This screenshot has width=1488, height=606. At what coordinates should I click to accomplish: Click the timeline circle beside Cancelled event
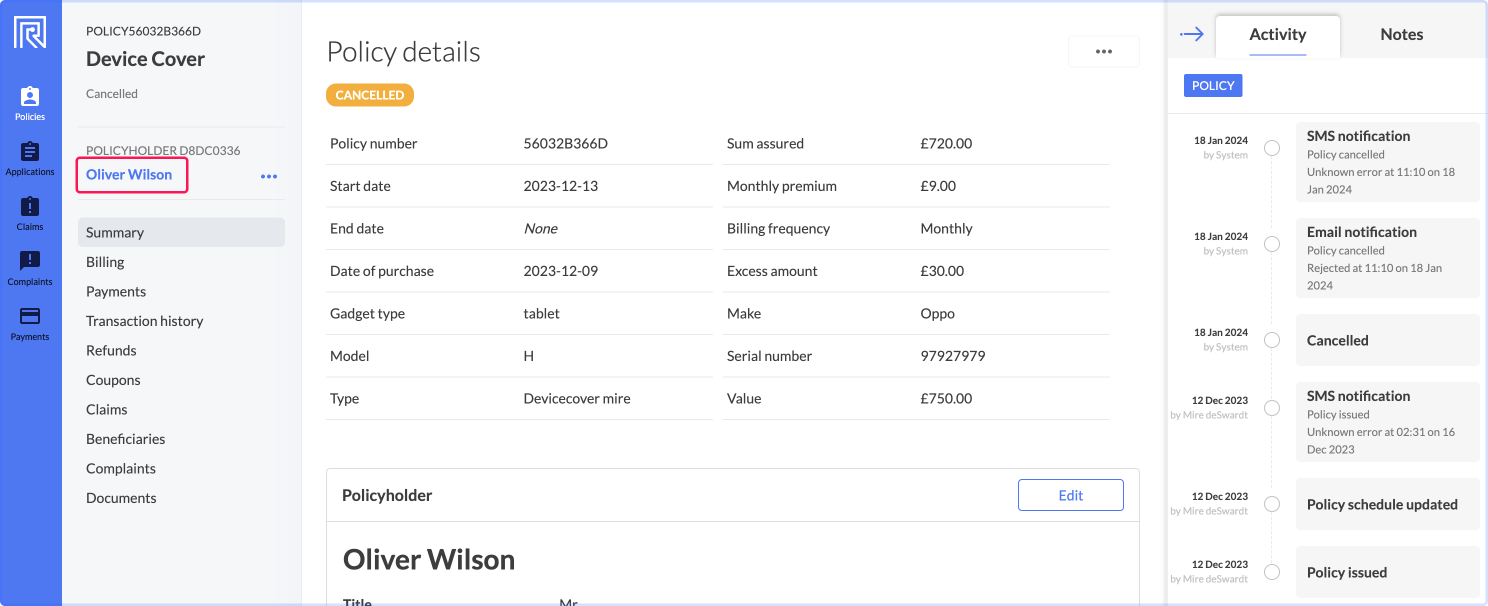1272,340
